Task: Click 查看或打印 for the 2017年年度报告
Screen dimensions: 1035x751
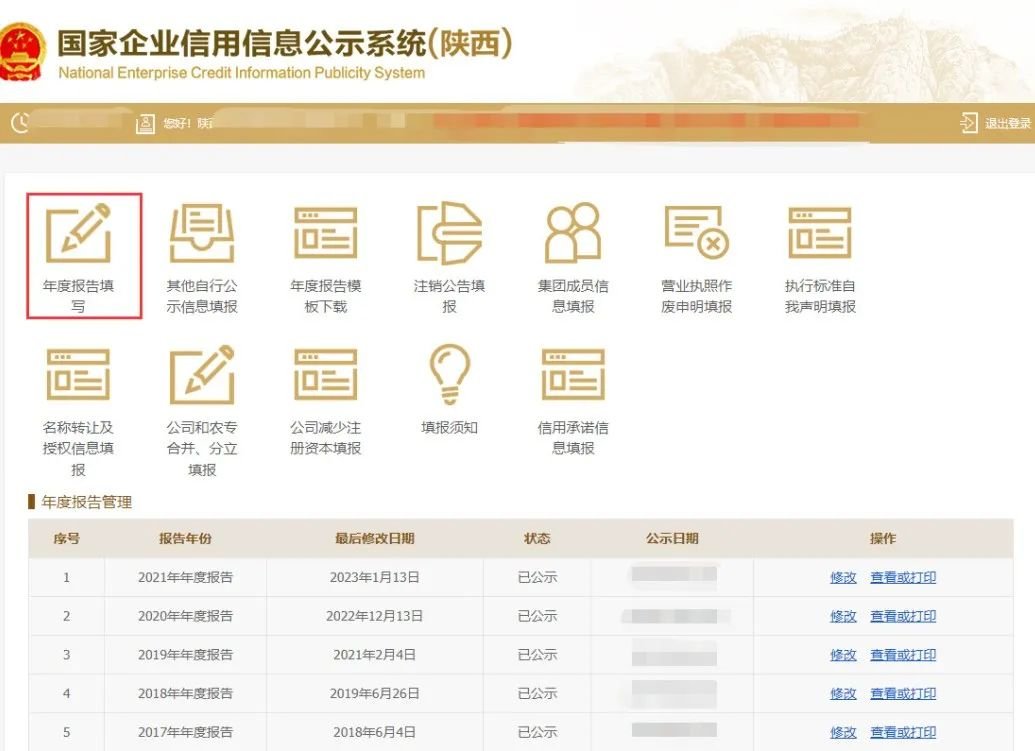Action: (x=903, y=732)
